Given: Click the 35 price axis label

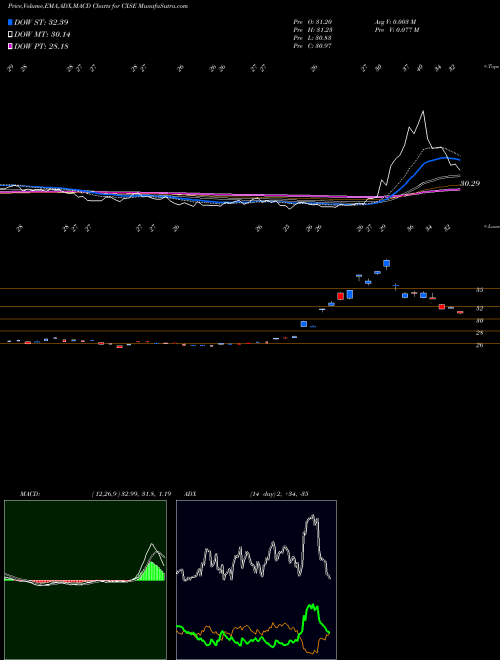Looking at the screenshot, I should click(479, 290).
